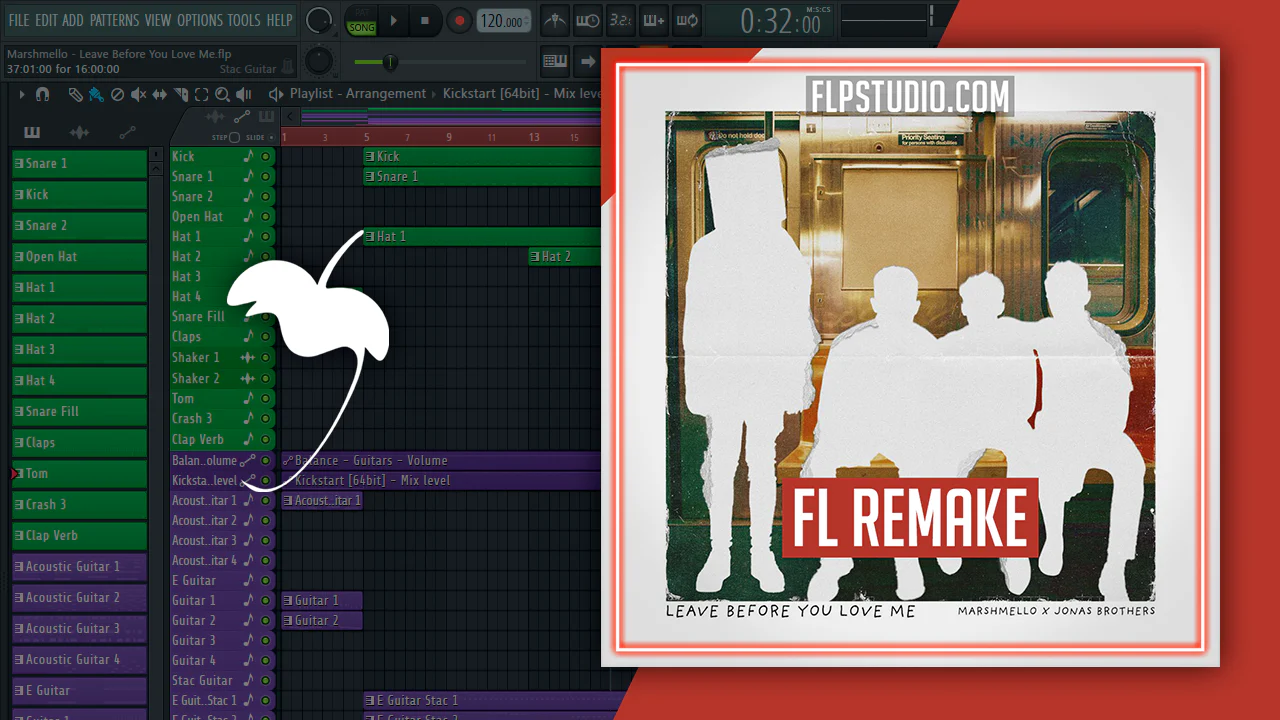
Task: Click the 120.000 tempo field
Action: tap(503, 21)
